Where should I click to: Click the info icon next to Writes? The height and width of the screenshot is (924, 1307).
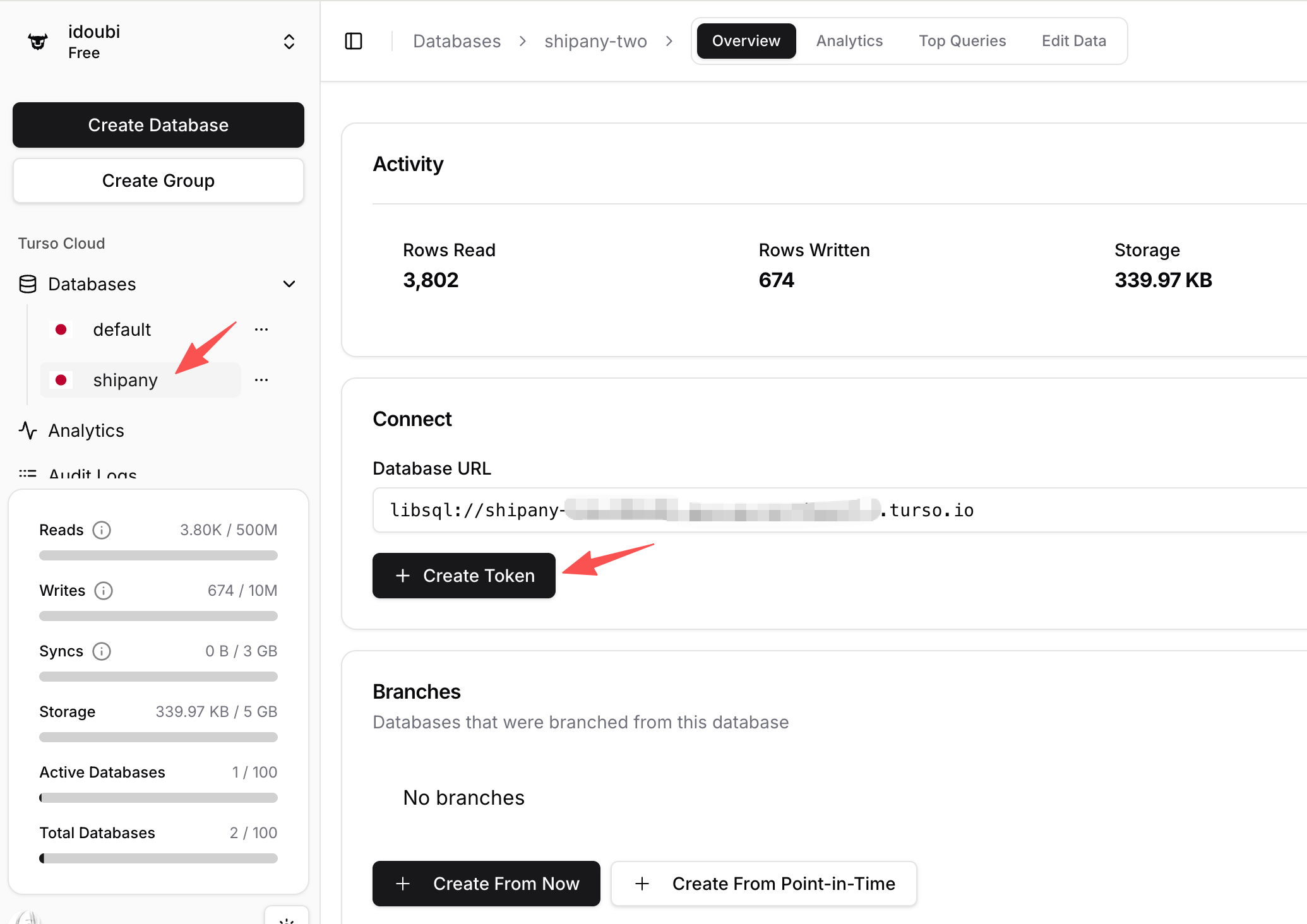[x=104, y=591]
